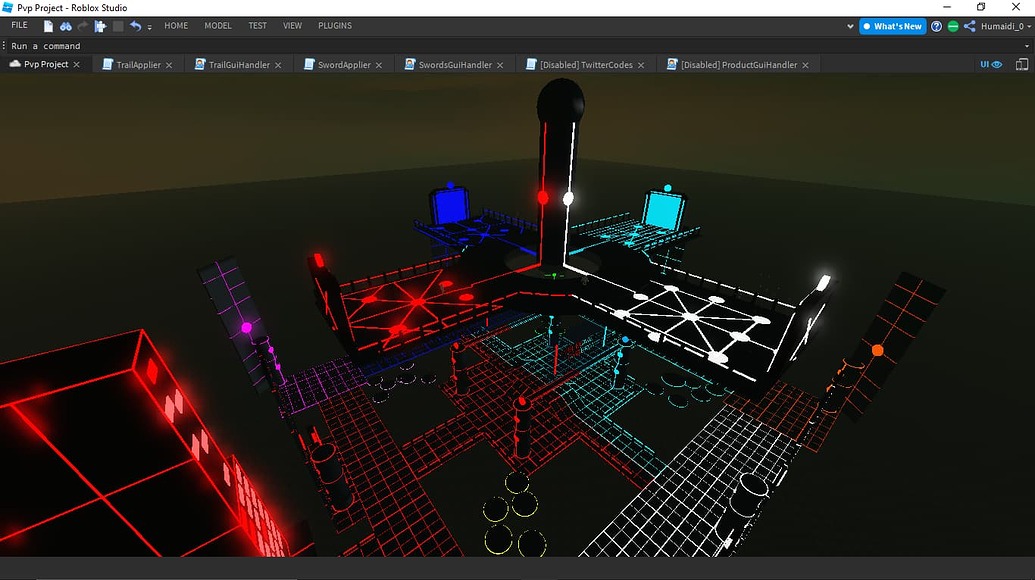Close the [Disabled] TwitterCodes script tab
Image resolution: width=1035 pixels, height=580 pixels.
click(641, 64)
